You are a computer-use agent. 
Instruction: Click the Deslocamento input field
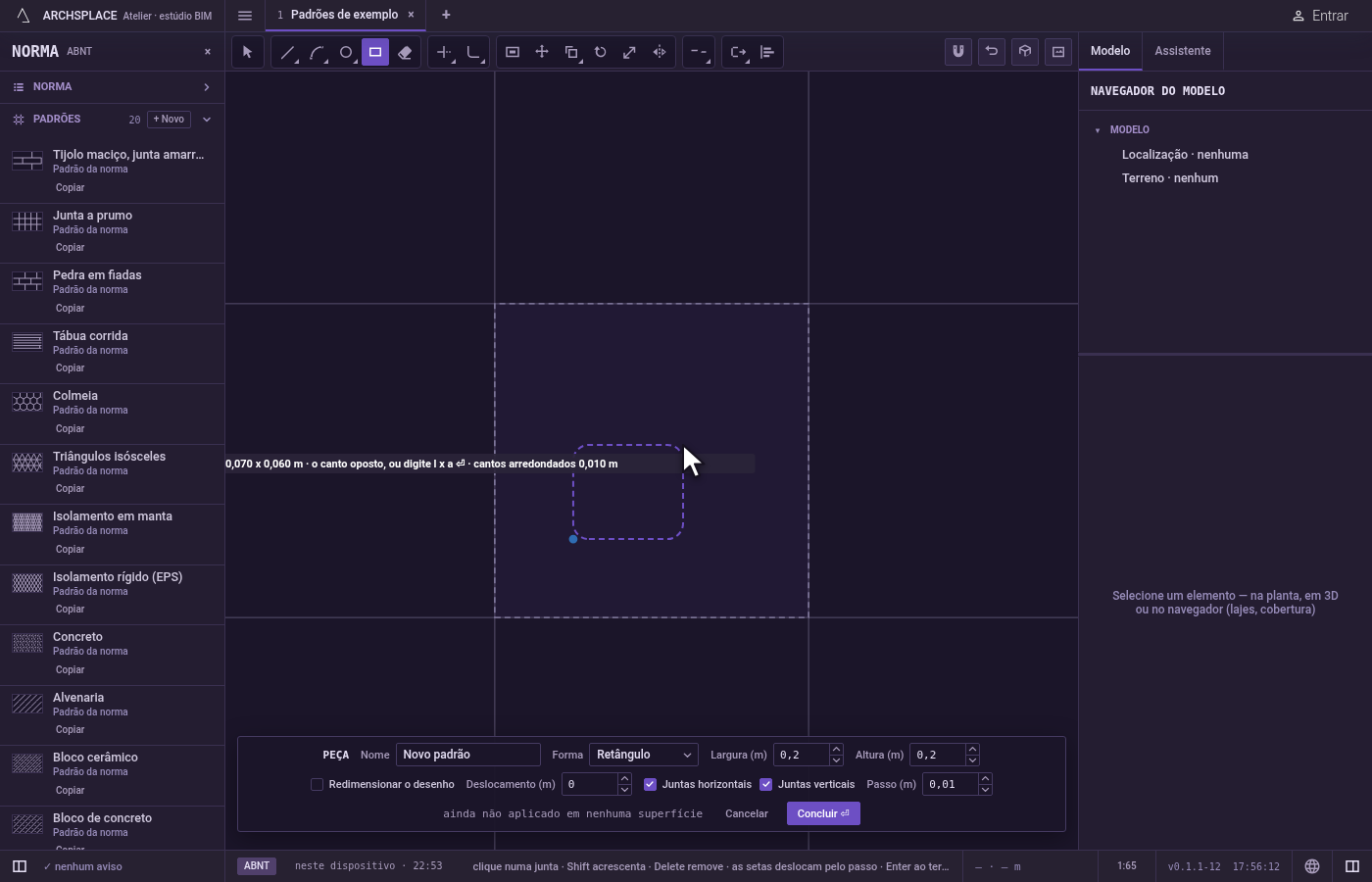pyautogui.click(x=589, y=784)
